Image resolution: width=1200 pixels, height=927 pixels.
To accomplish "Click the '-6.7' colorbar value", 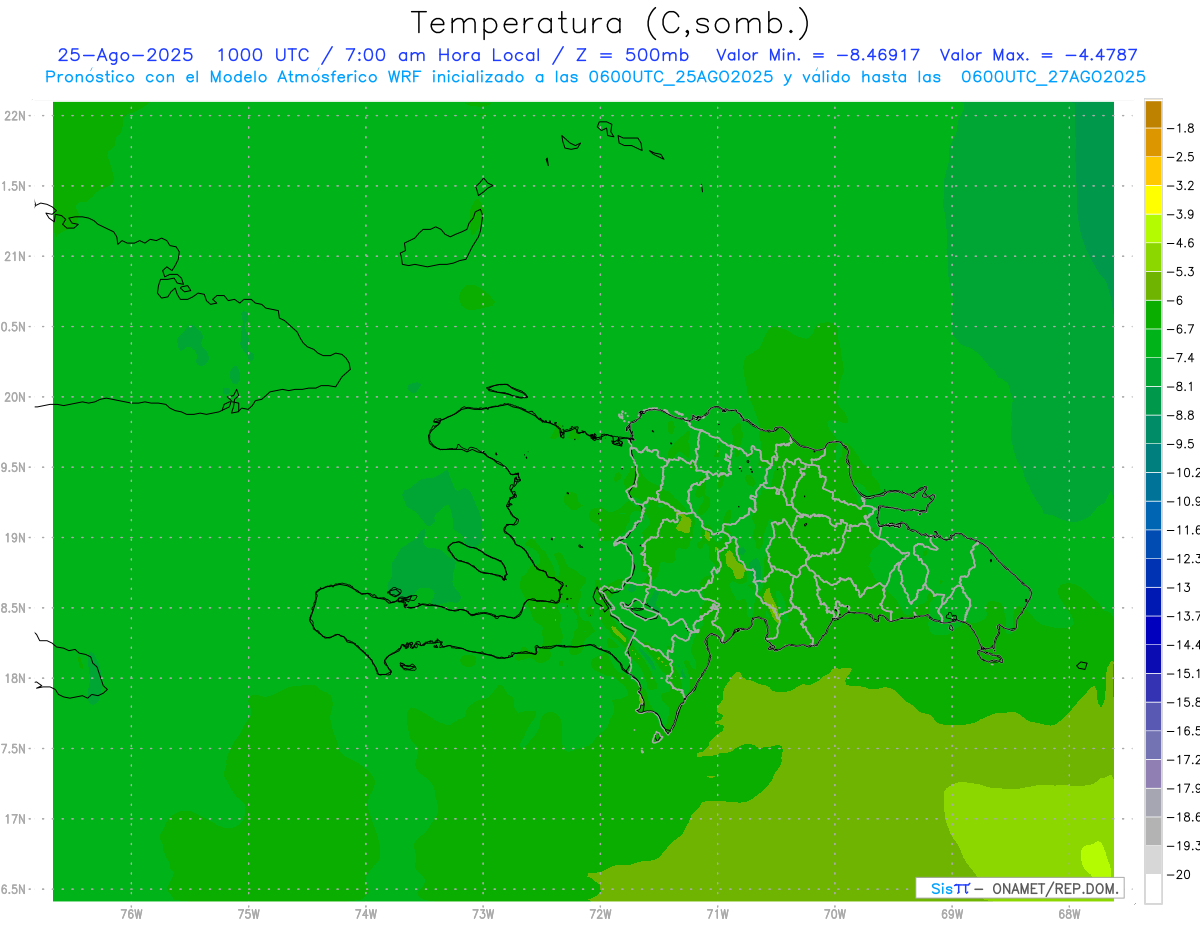I will click(x=1181, y=329).
